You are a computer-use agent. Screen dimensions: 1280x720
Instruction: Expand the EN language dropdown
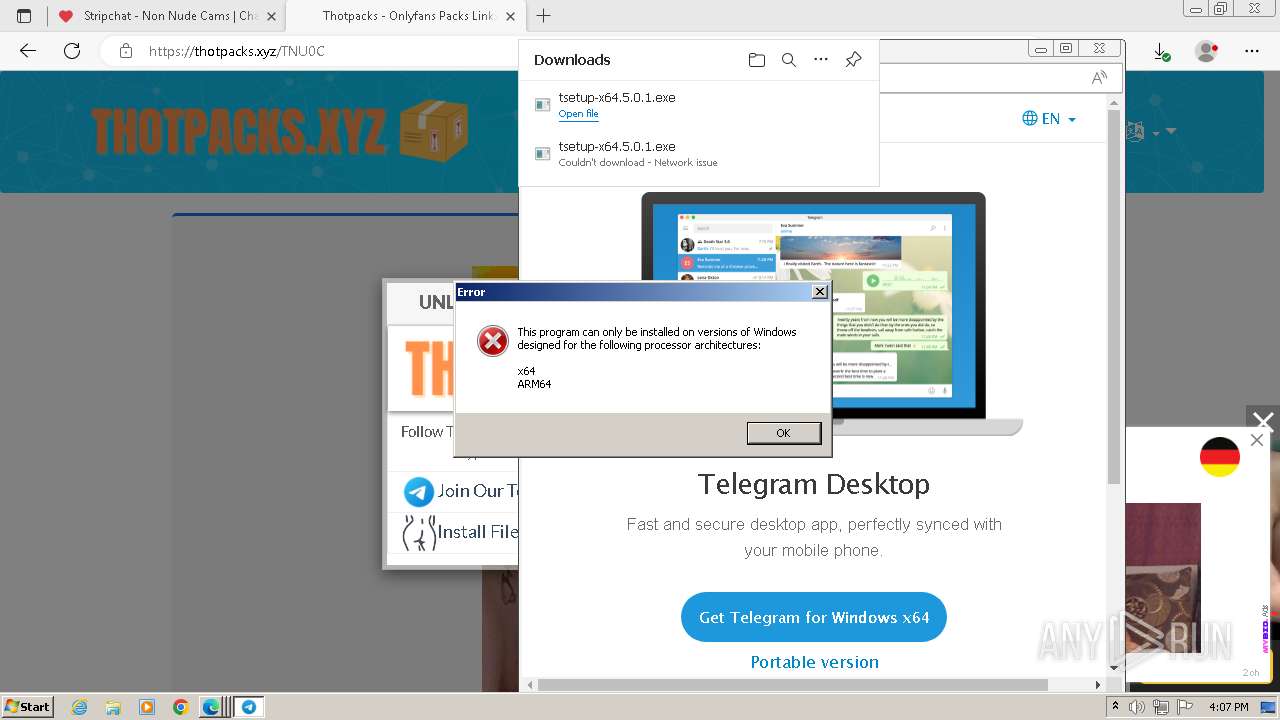(x=1049, y=118)
